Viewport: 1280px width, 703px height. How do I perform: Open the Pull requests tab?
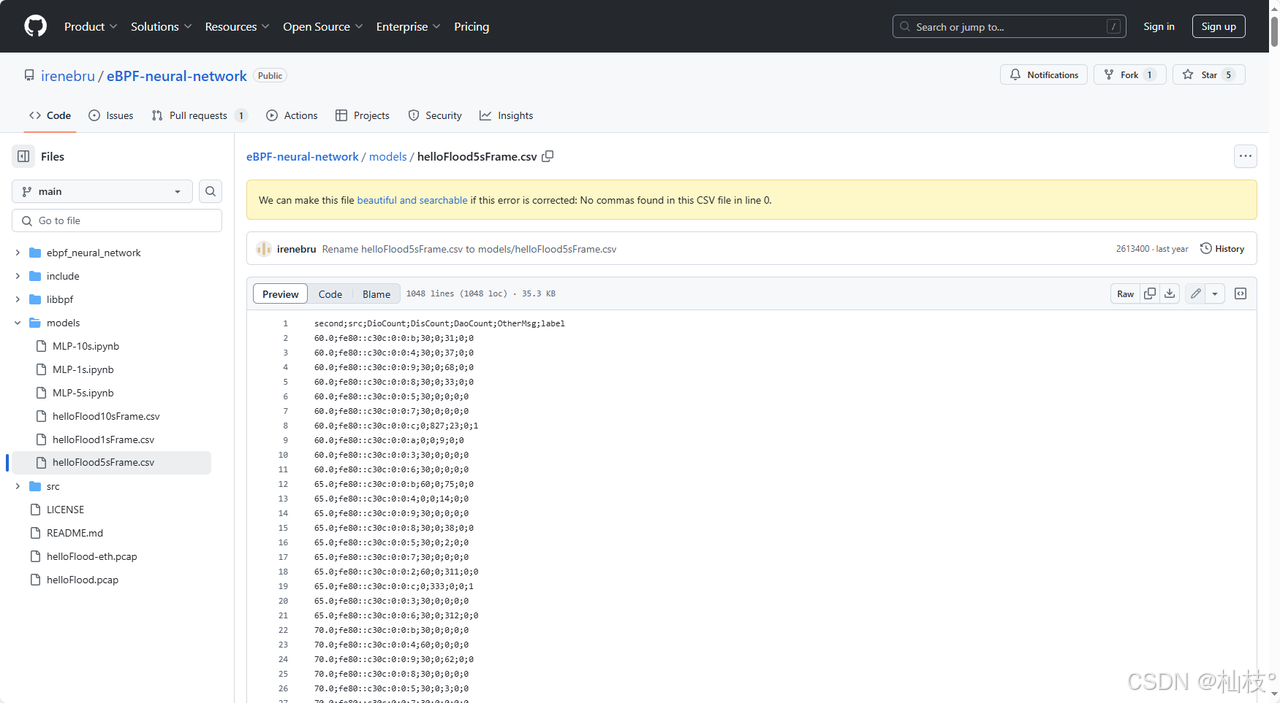tap(198, 116)
